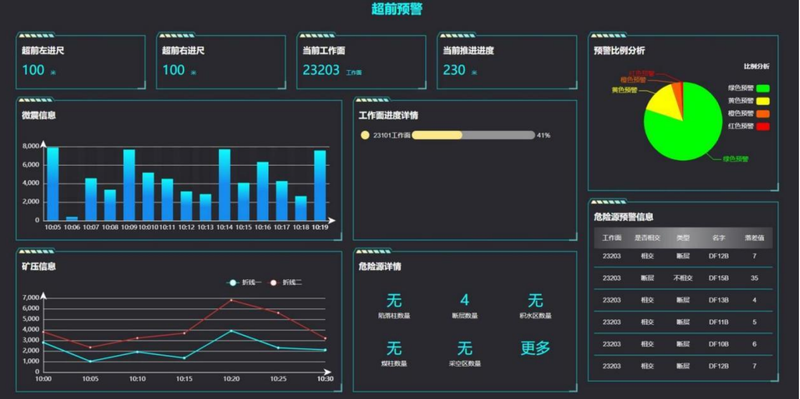This screenshot has height=399, width=800.
Task: Click the 10:06 bar in 微震信息 chart
Action: [72, 218]
